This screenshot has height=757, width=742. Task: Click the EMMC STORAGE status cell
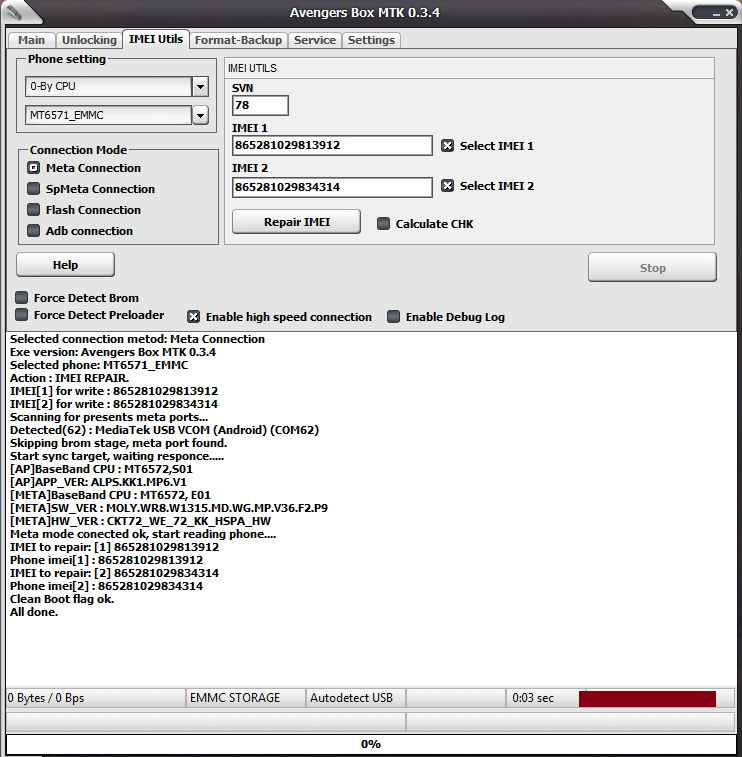pos(246,698)
